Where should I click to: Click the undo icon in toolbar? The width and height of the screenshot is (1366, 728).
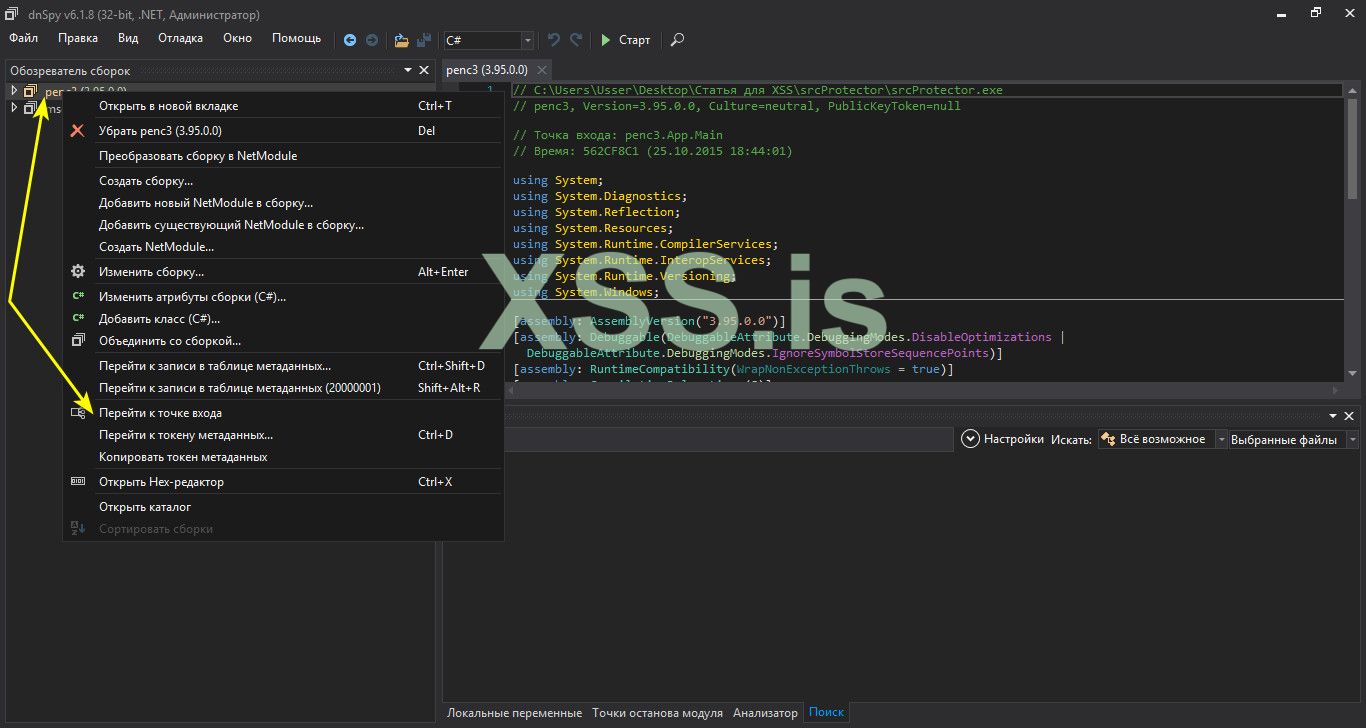tap(553, 40)
